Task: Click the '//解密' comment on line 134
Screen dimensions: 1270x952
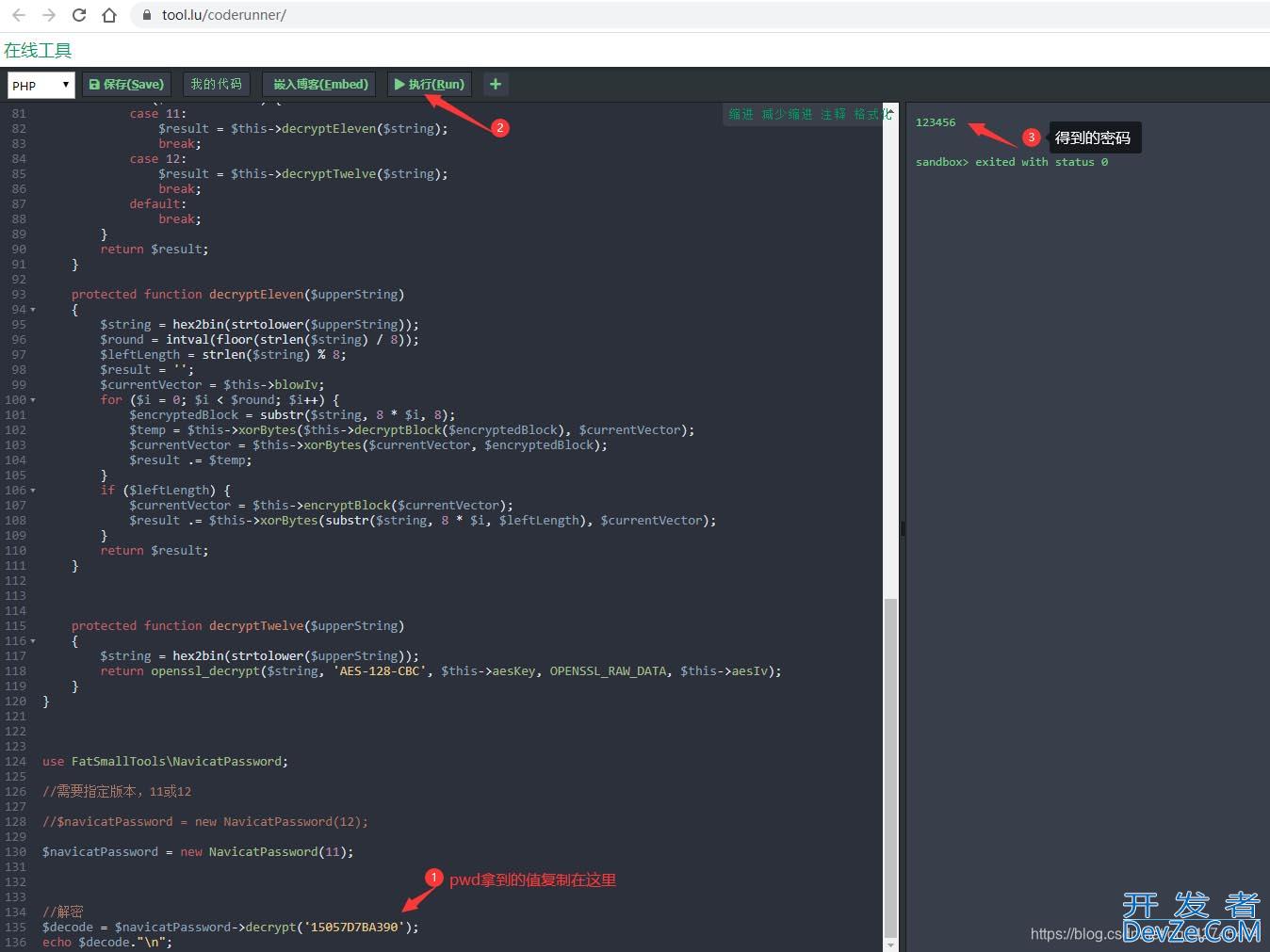Action: (62, 912)
